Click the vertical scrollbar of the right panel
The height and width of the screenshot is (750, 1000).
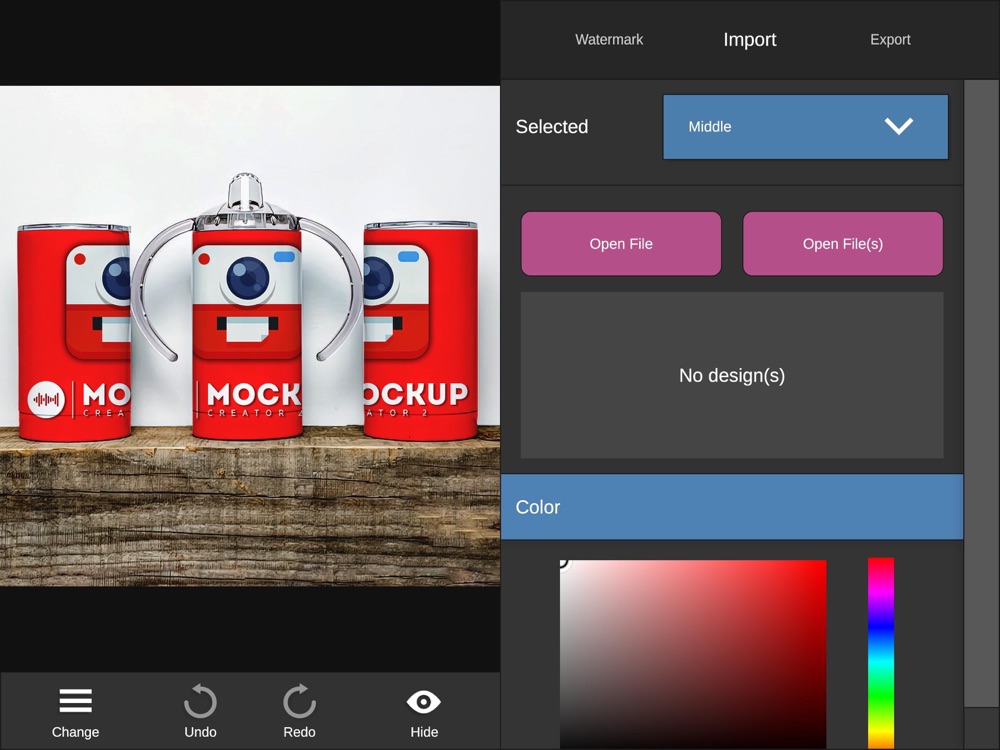point(982,393)
